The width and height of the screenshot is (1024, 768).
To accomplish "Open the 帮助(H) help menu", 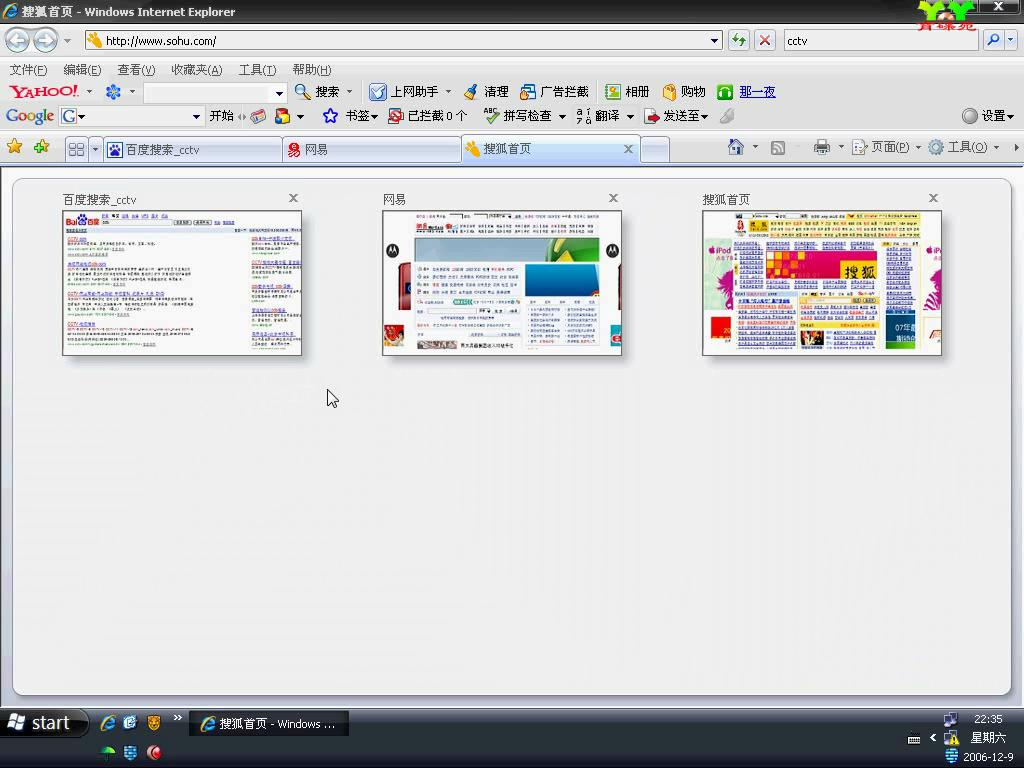I will click(312, 70).
